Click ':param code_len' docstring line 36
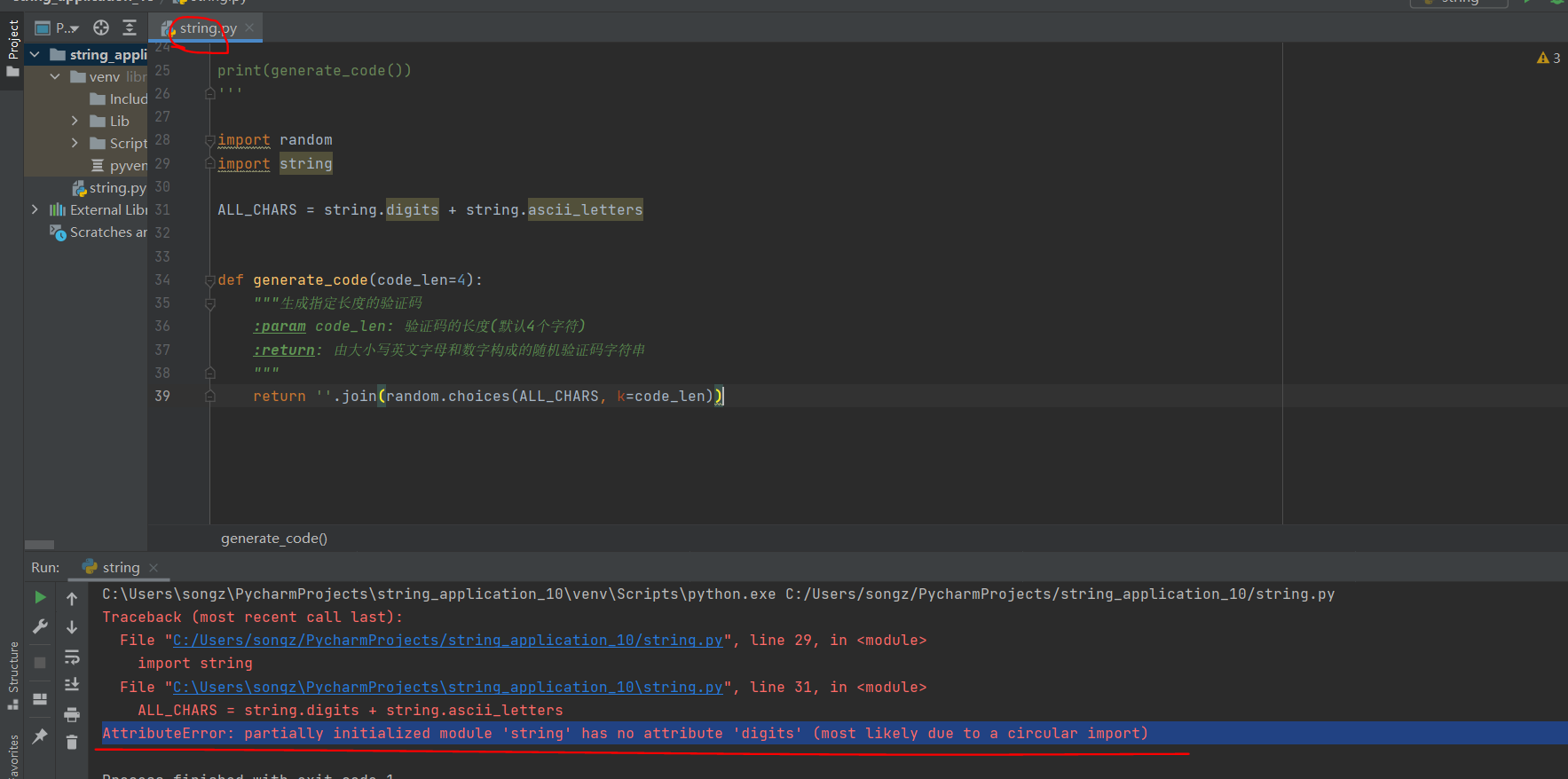1568x779 pixels. (x=419, y=327)
